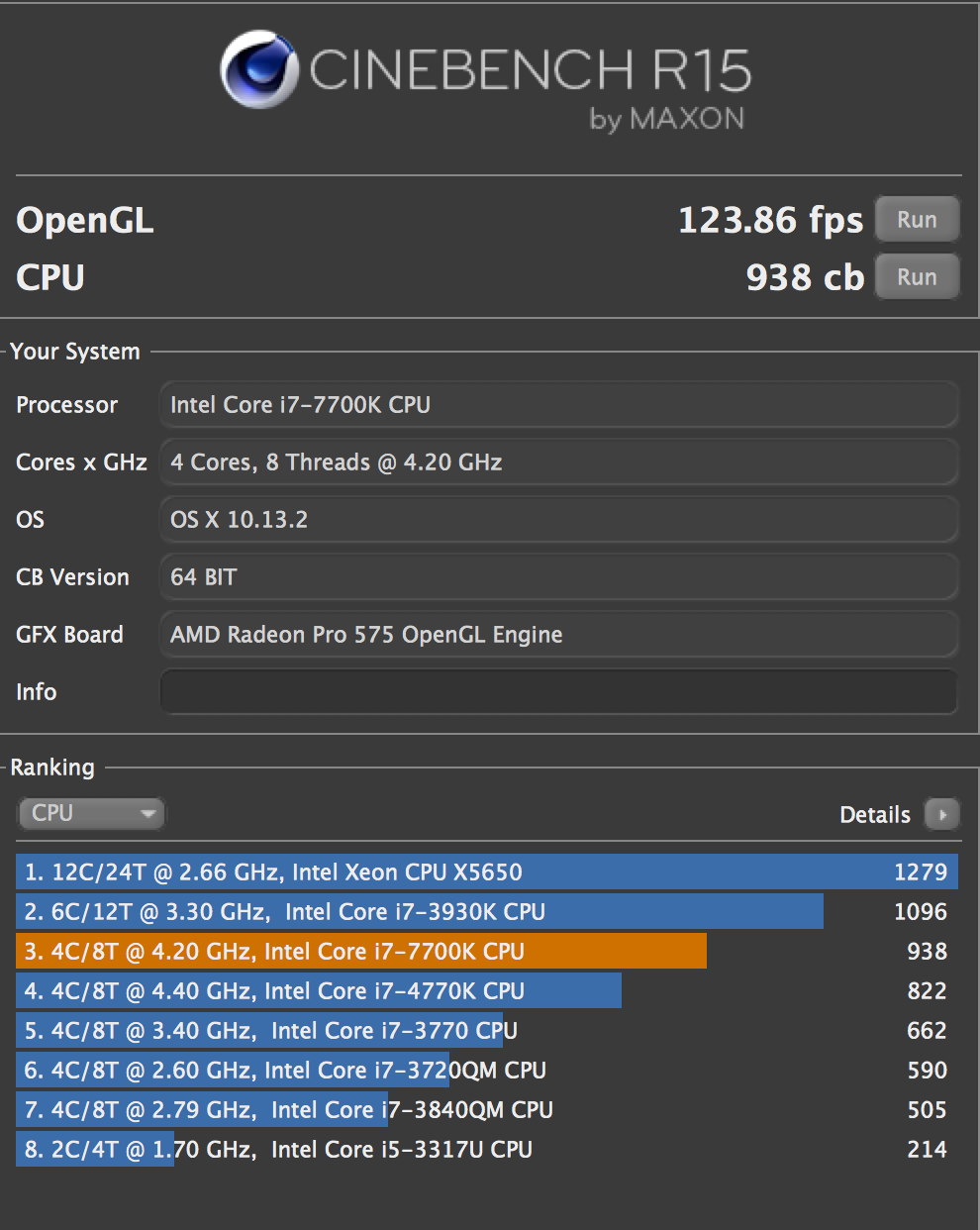Select the i7-3720QM ranking entry
Screen dimensions: 980x1230
point(485,1071)
